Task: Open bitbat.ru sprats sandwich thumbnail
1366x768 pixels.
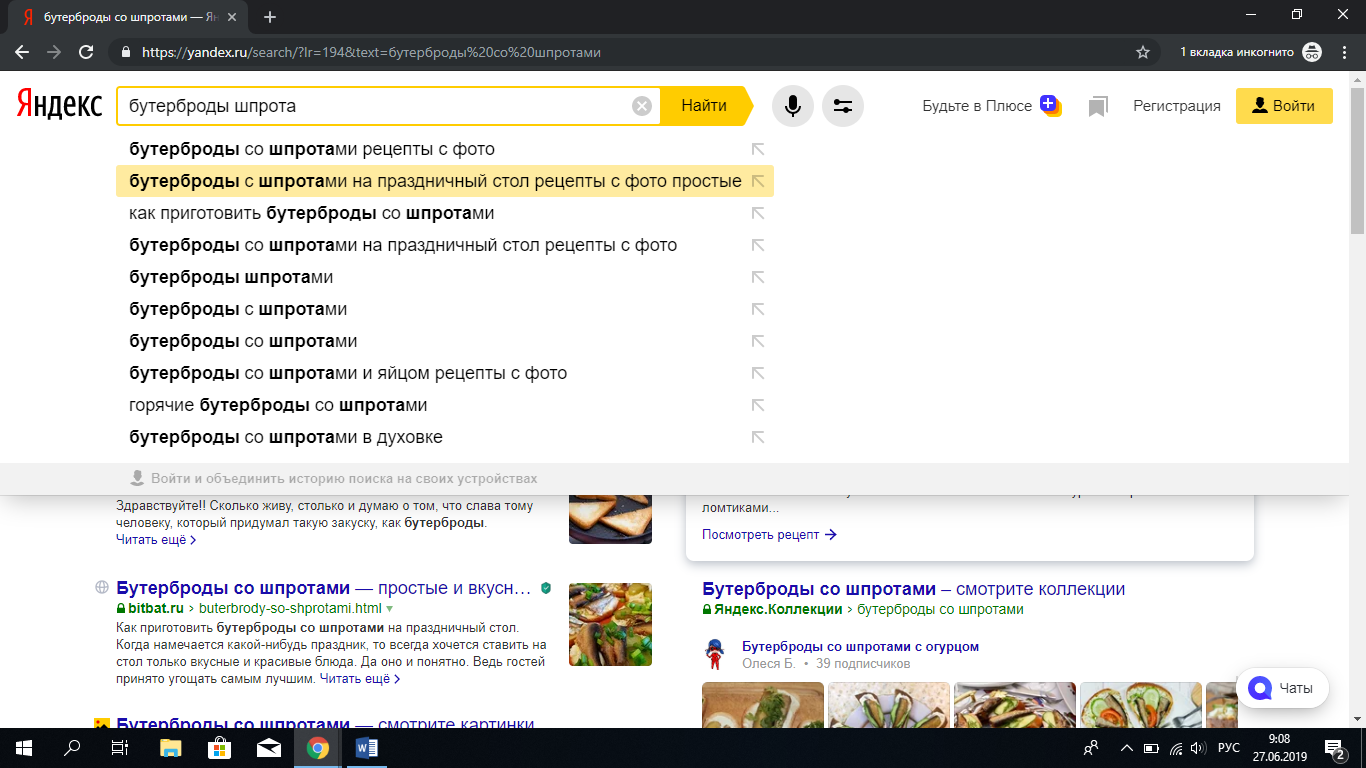Action: click(610, 625)
